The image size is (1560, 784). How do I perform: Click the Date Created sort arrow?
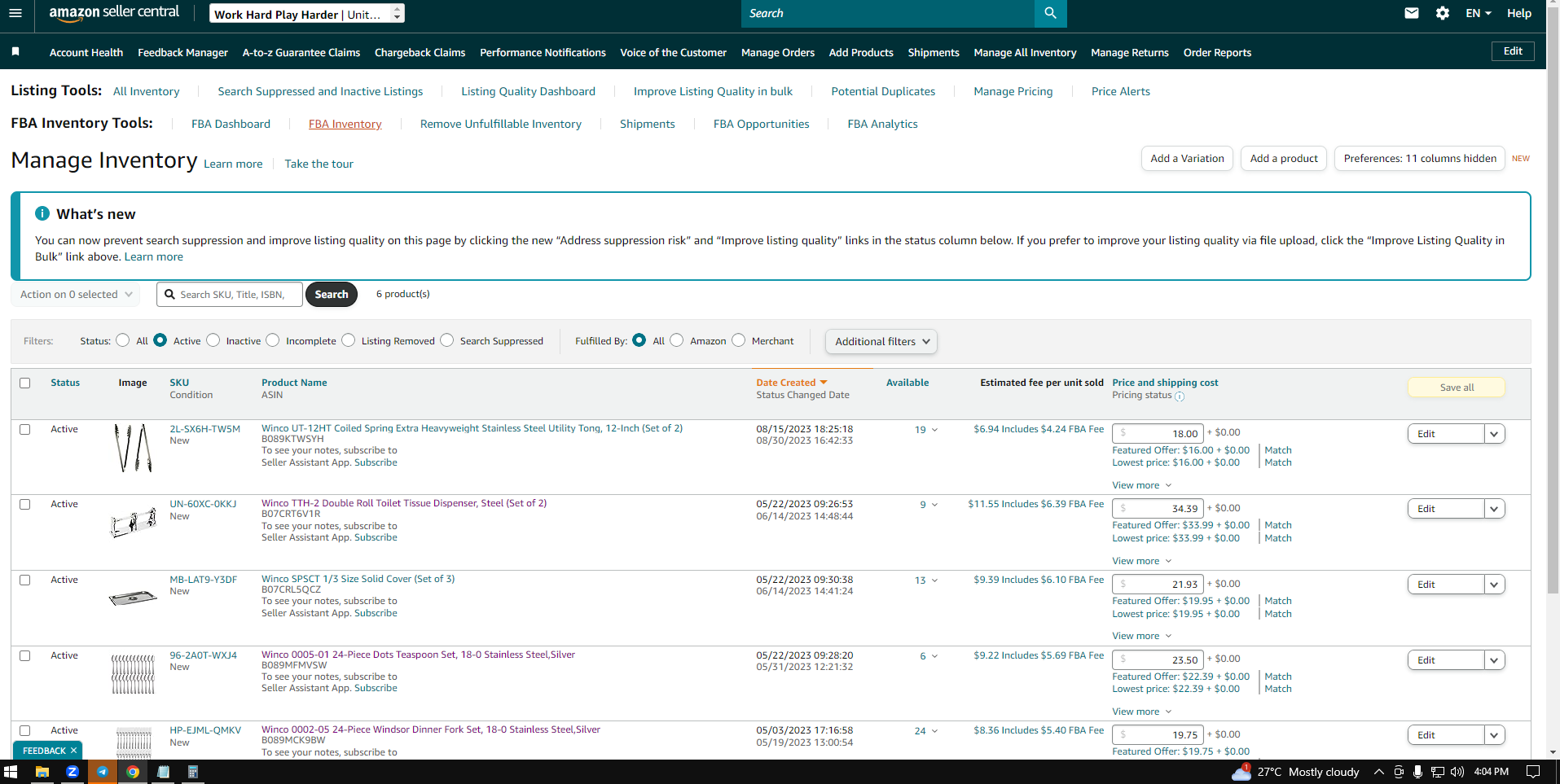click(824, 383)
